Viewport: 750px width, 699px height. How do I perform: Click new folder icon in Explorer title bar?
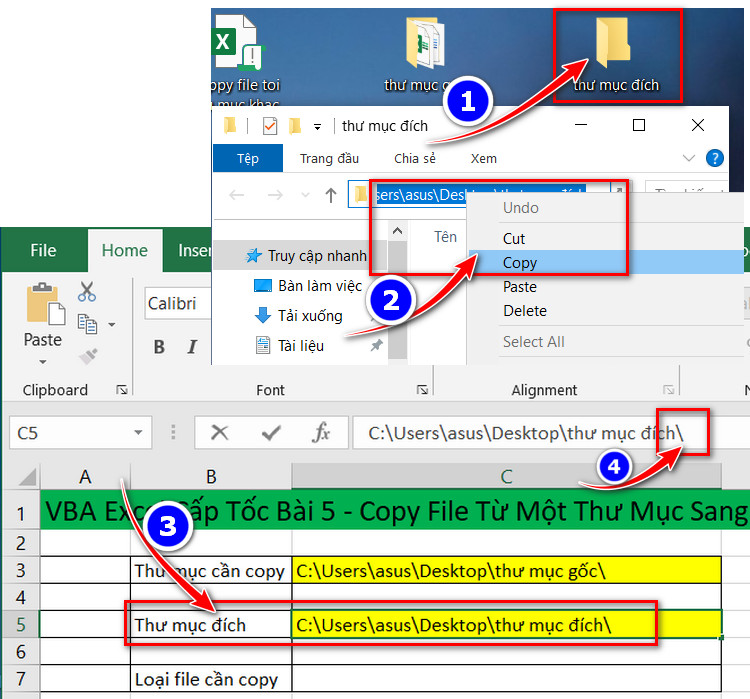(x=295, y=126)
